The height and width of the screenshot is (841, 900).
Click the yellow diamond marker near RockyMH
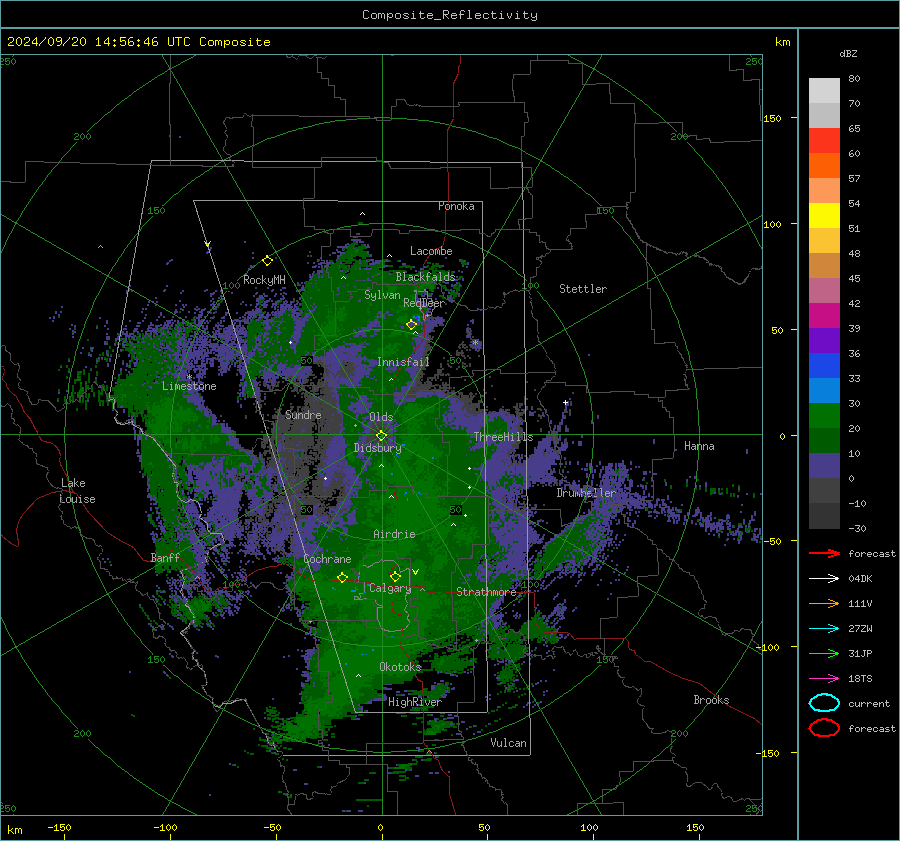click(267, 261)
